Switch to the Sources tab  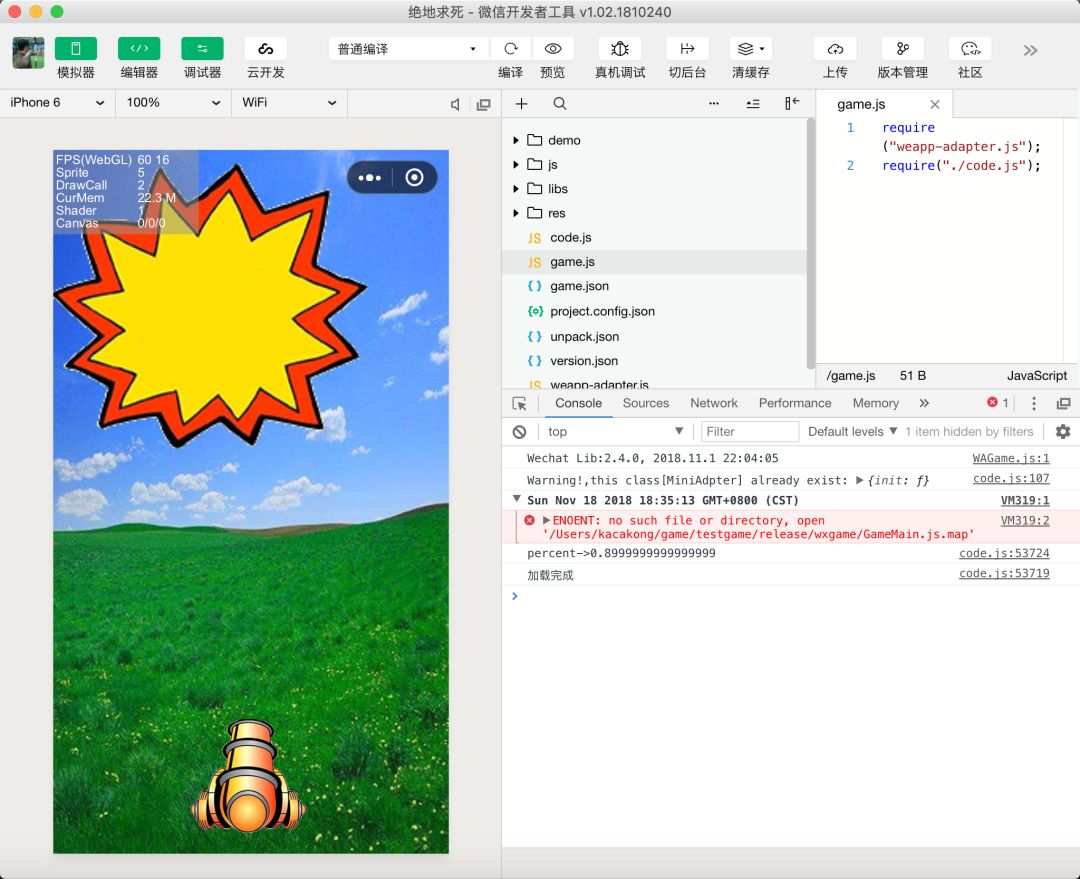(x=645, y=403)
